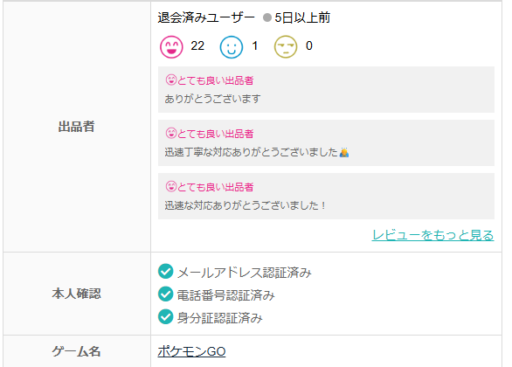Click the small pink smiley in the second review
512x367 pixels.
click(171, 133)
